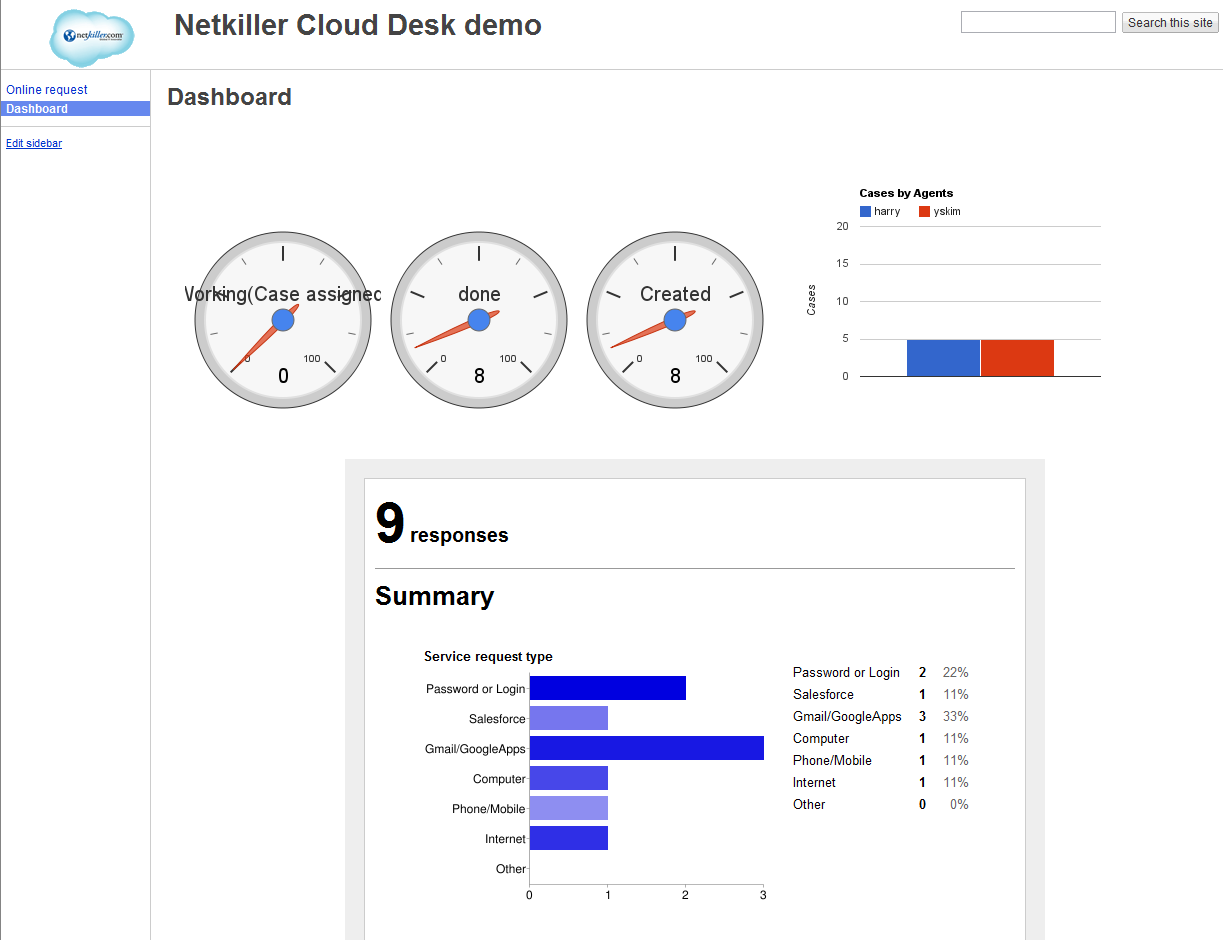Image resolution: width=1223 pixels, height=940 pixels.
Task: Click the Cases by Agents title
Action: (906, 193)
